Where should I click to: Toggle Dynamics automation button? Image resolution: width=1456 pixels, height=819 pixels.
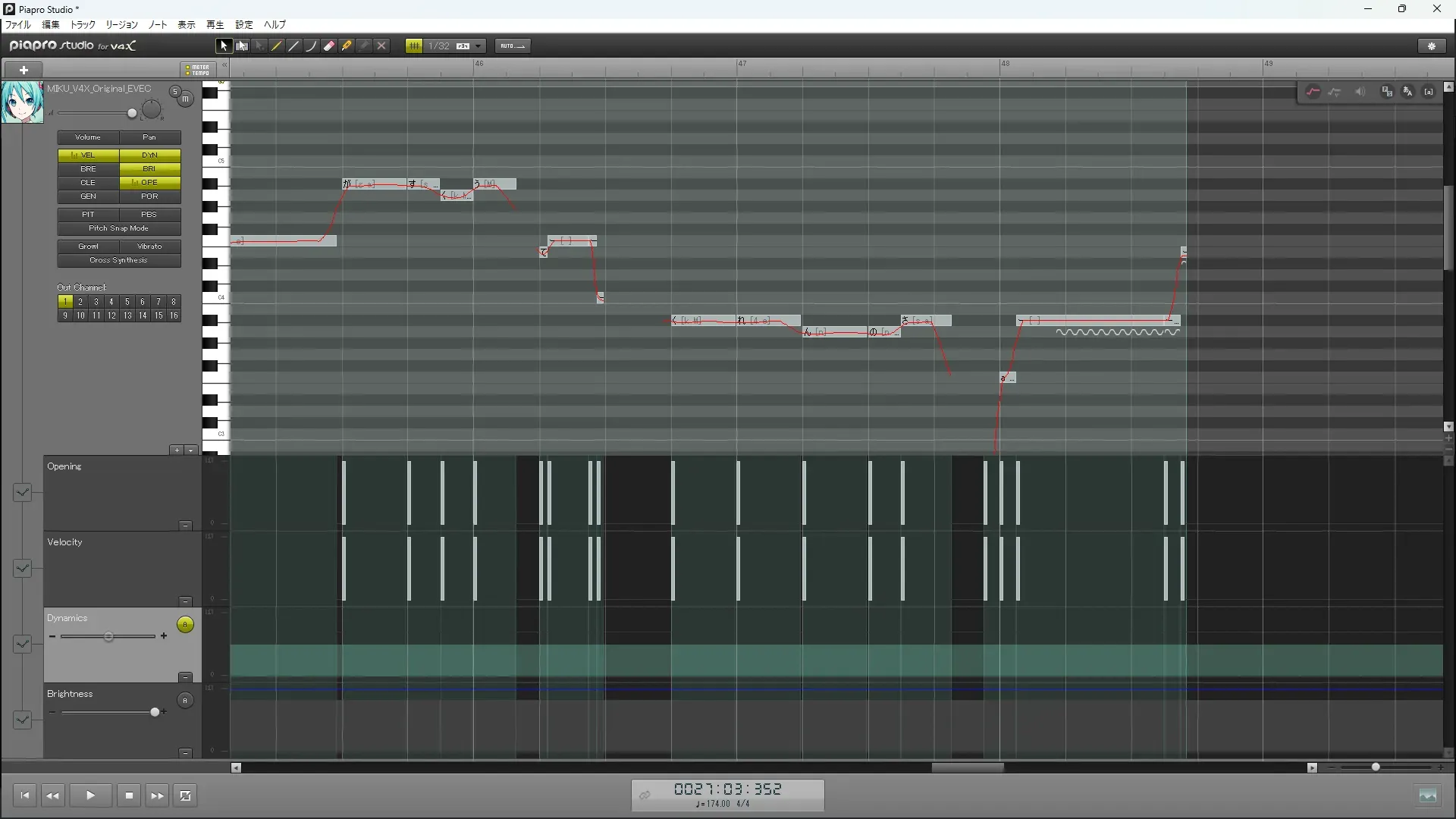pos(185,625)
